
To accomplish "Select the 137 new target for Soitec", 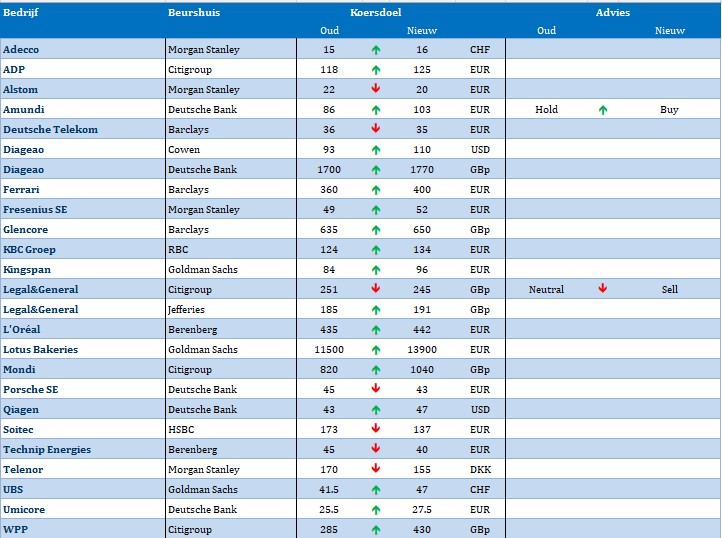I will pyautogui.click(x=422, y=429).
